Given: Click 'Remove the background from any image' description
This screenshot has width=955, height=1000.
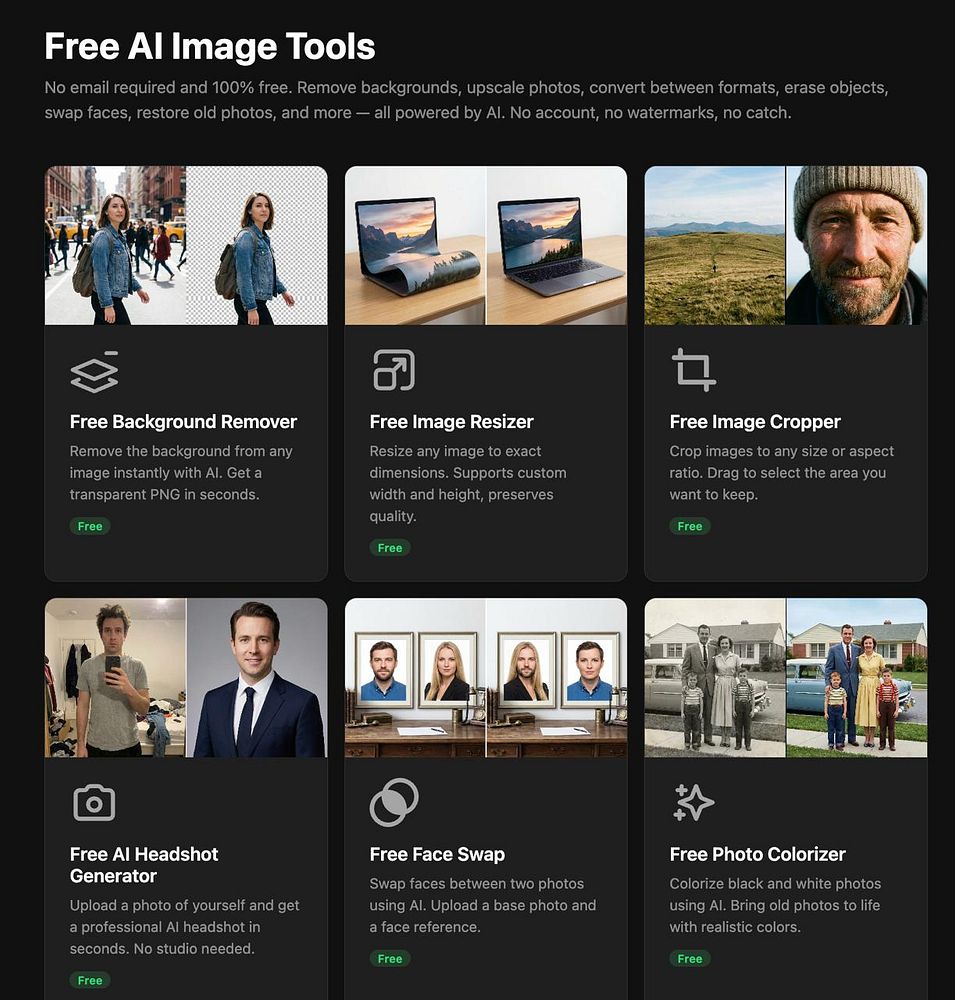Looking at the screenshot, I should 181,473.
